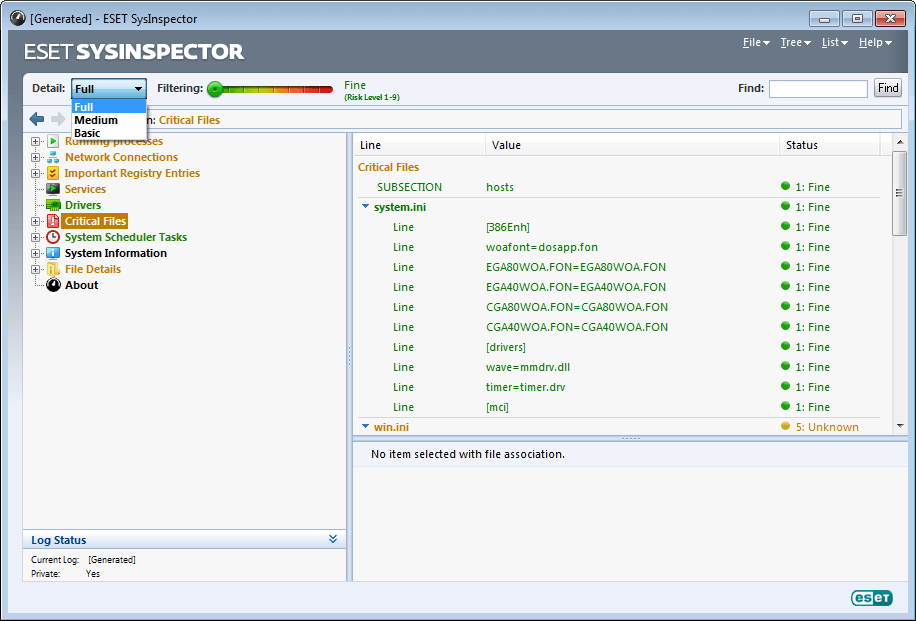Select the wave=mmdrv.dll line
Screen dimensions: 916x621
tap(619, 367)
